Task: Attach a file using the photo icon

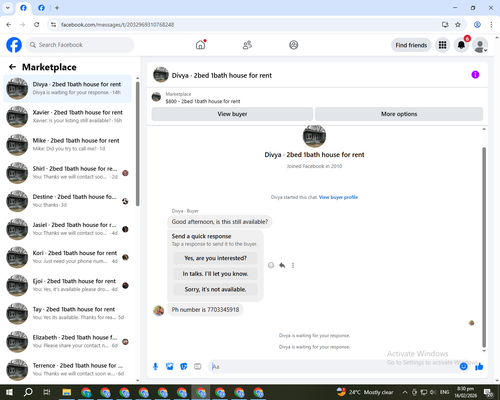Action: coord(170,367)
